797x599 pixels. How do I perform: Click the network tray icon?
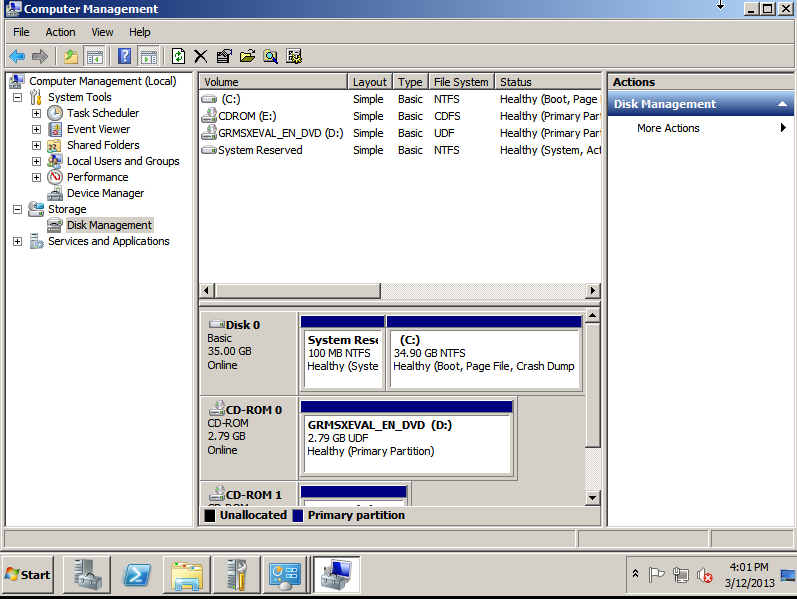pyautogui.click(x=681, y=575)
